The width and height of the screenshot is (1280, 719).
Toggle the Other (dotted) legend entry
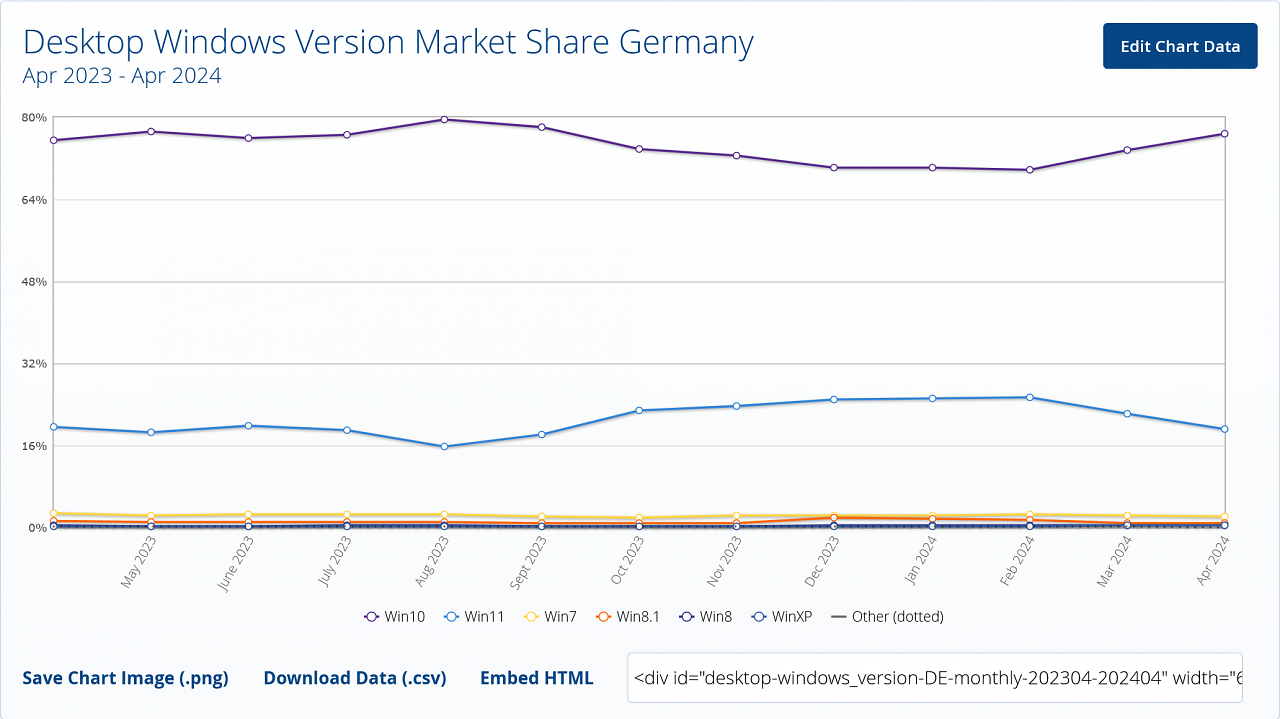[x=887, y=617]
